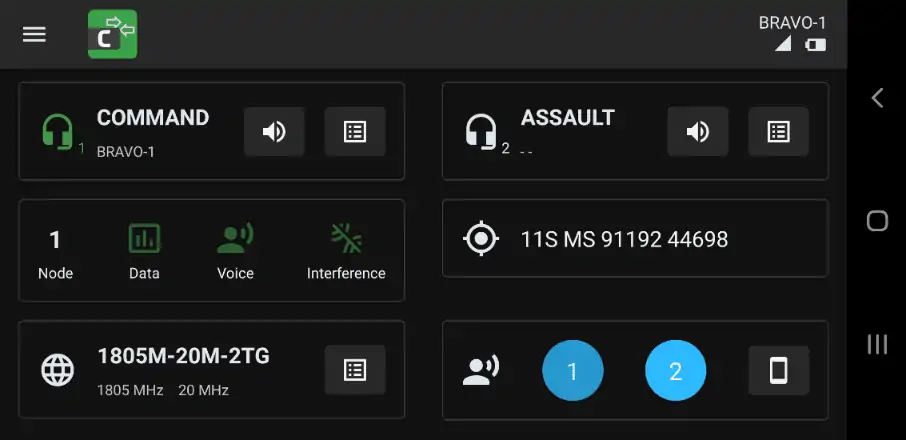This screenshot has height=440, width=906.
Task: Tap the GPS location crosshair icon
Action: pos(481,238)
